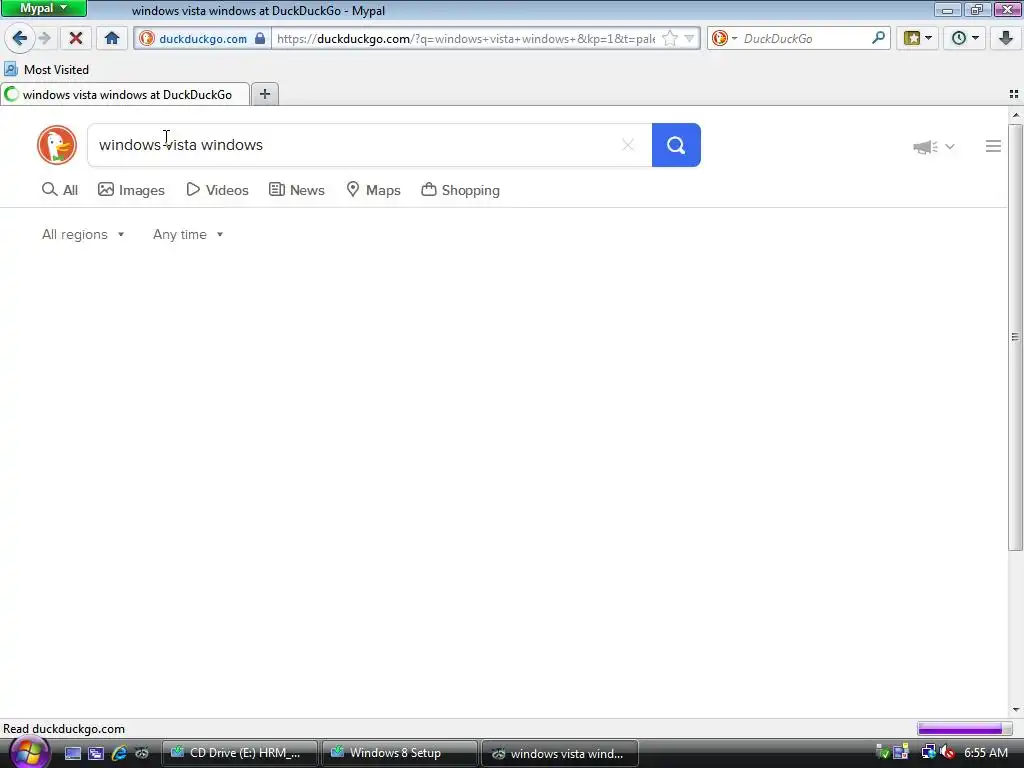Click Switch between windows quick launch icon
The width and height of the screenshot is (1024, 768).
[x=96, y=753]
